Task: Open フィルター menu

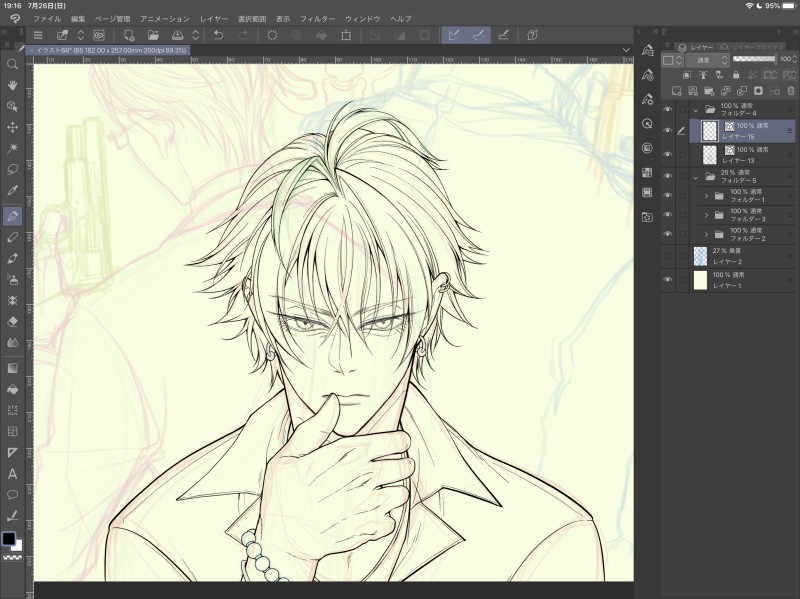Action: pyautogui.click(x=317, y=19)
